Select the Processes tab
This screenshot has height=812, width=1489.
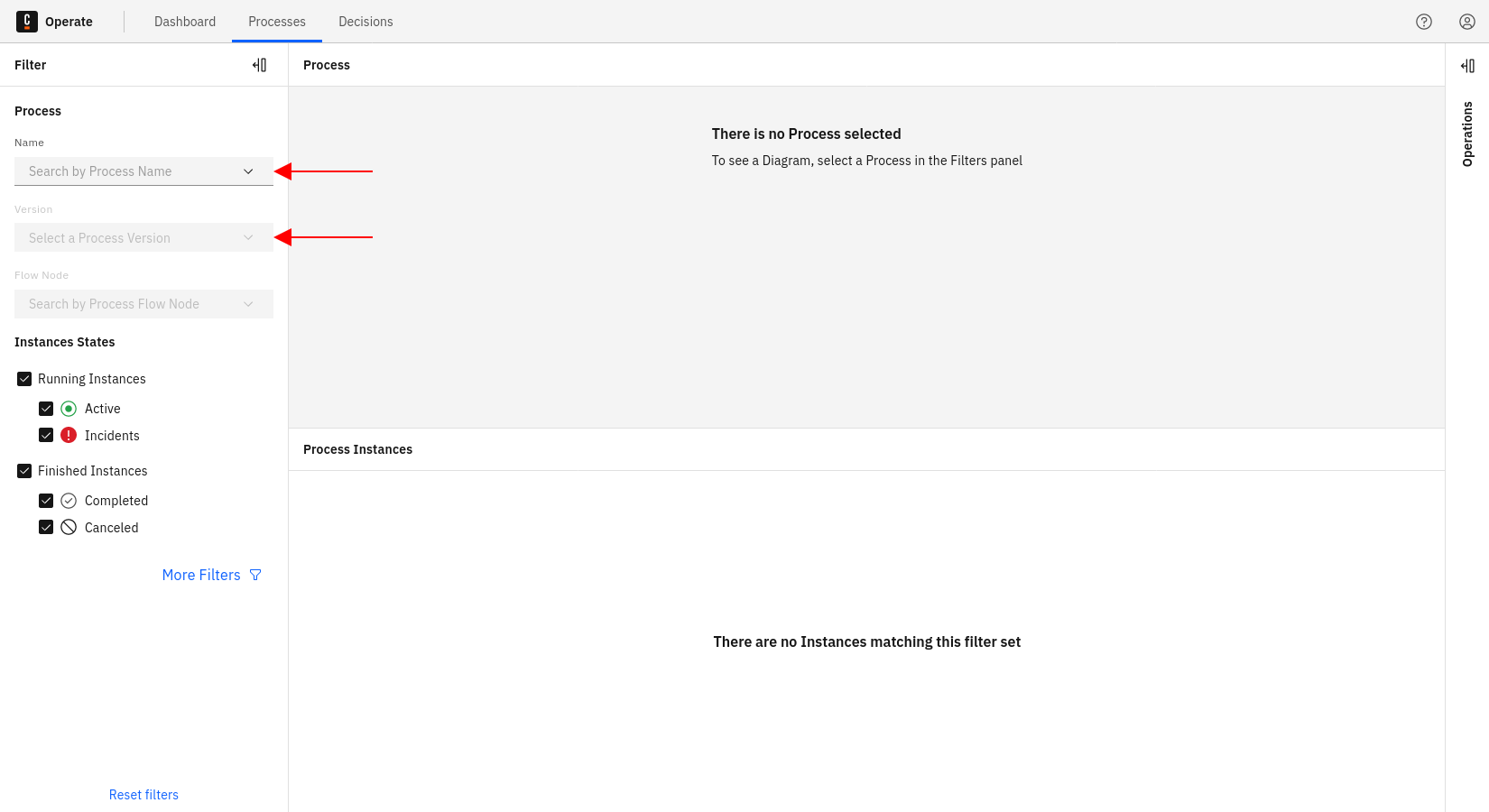(277, 22)
